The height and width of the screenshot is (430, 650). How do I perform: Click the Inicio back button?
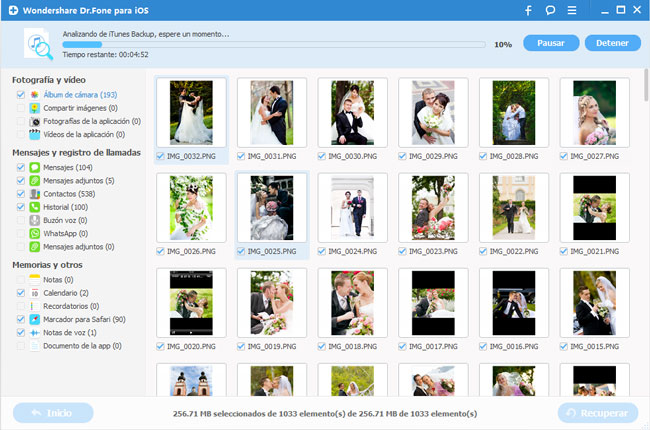[x=53, y=413]
